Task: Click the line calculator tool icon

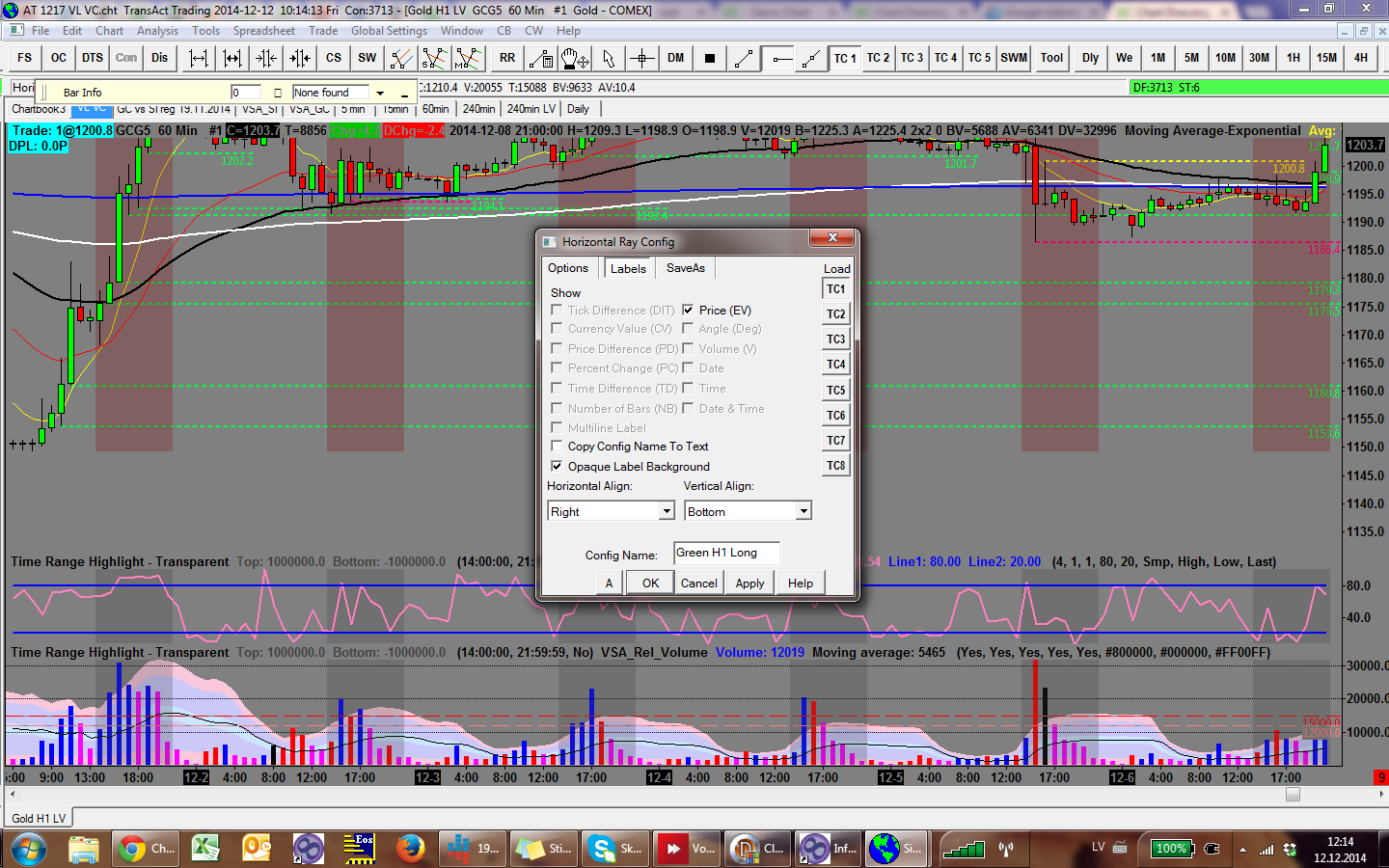Action: click(x=541, y=58)
